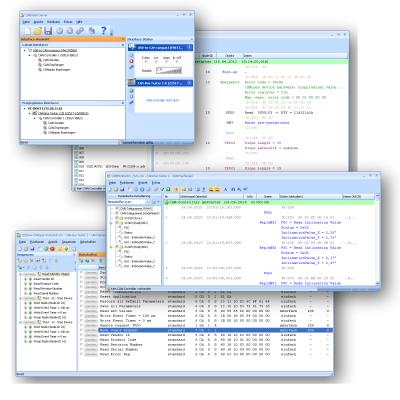Open the first menu in top window menu bar
The width and height of the screenshot is (400, 400).
point(26,22)
